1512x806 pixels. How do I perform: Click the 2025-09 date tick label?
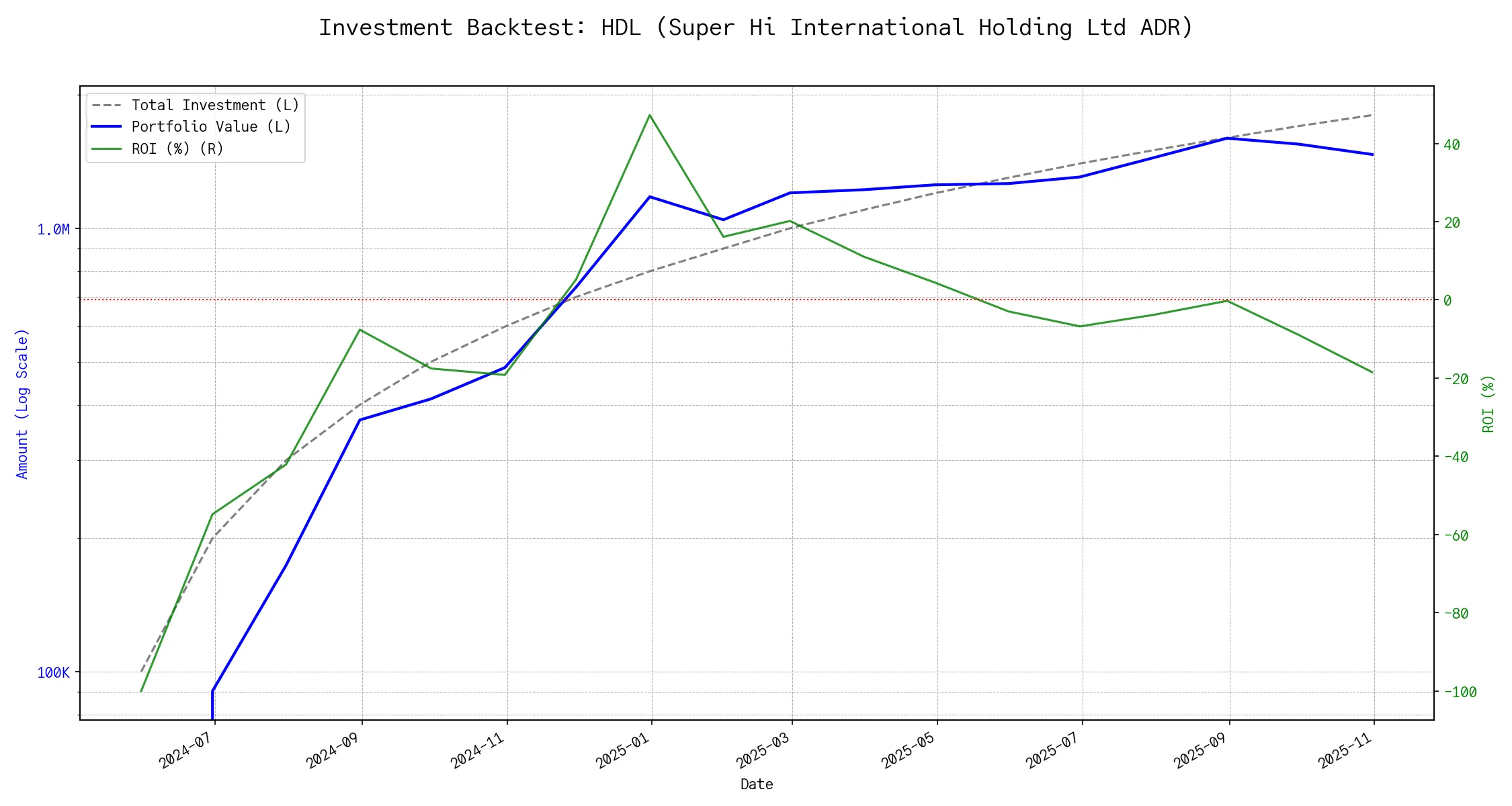click(1201, 750)
